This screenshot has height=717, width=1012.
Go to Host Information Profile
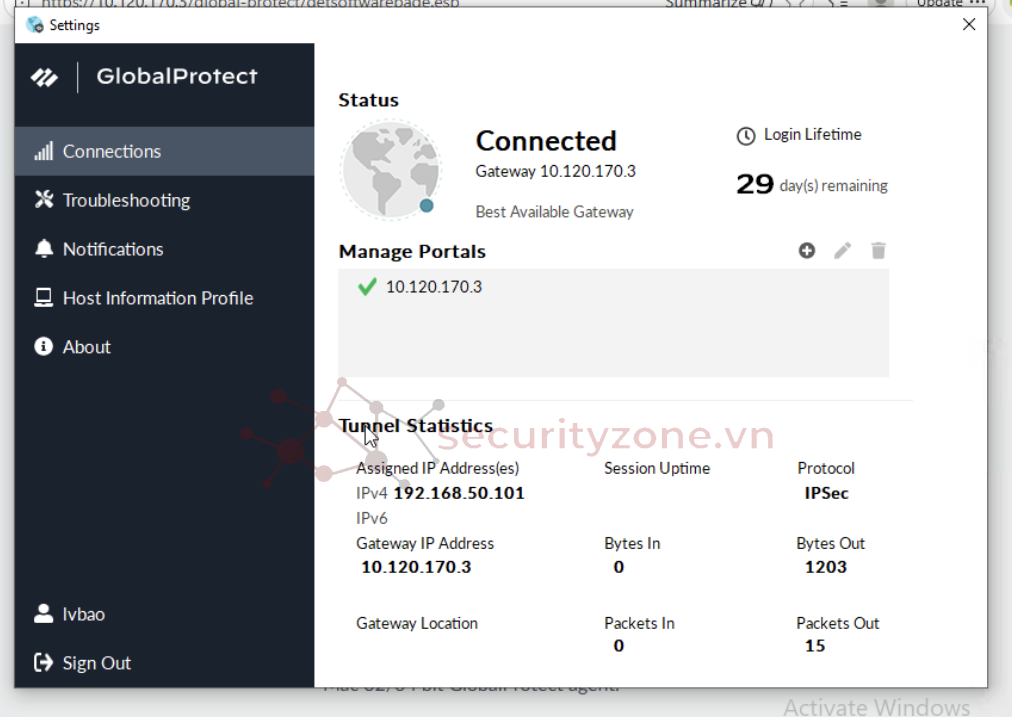[158, 298]
